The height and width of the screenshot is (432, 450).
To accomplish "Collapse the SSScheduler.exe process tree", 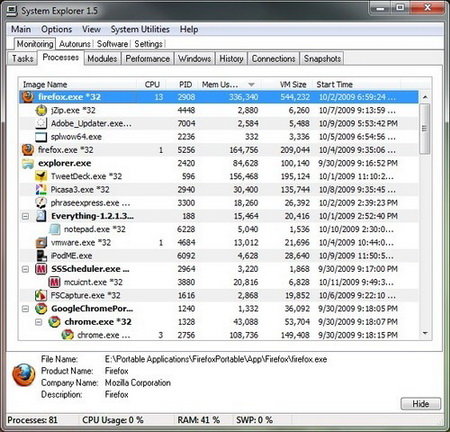I will [x=25, y=269].
